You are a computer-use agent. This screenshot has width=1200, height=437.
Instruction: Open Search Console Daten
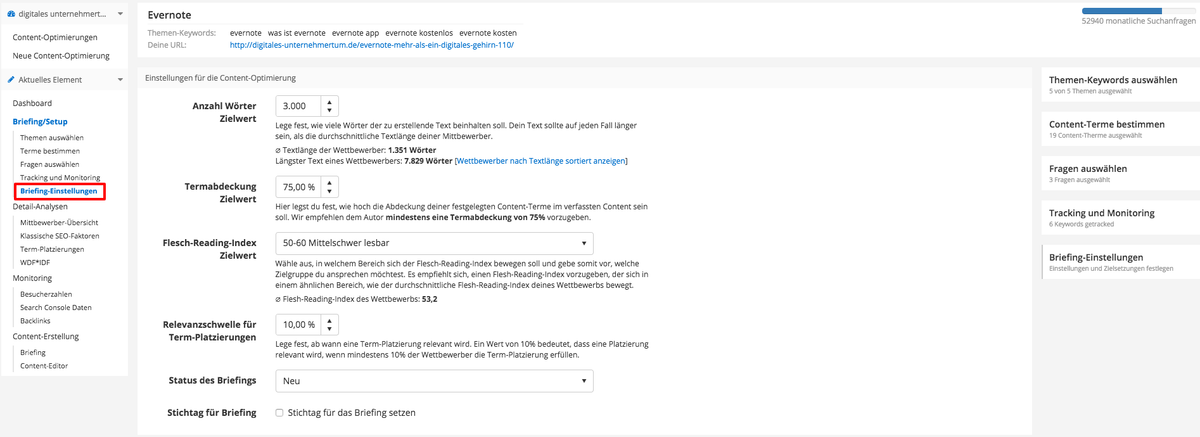(54, 307)
